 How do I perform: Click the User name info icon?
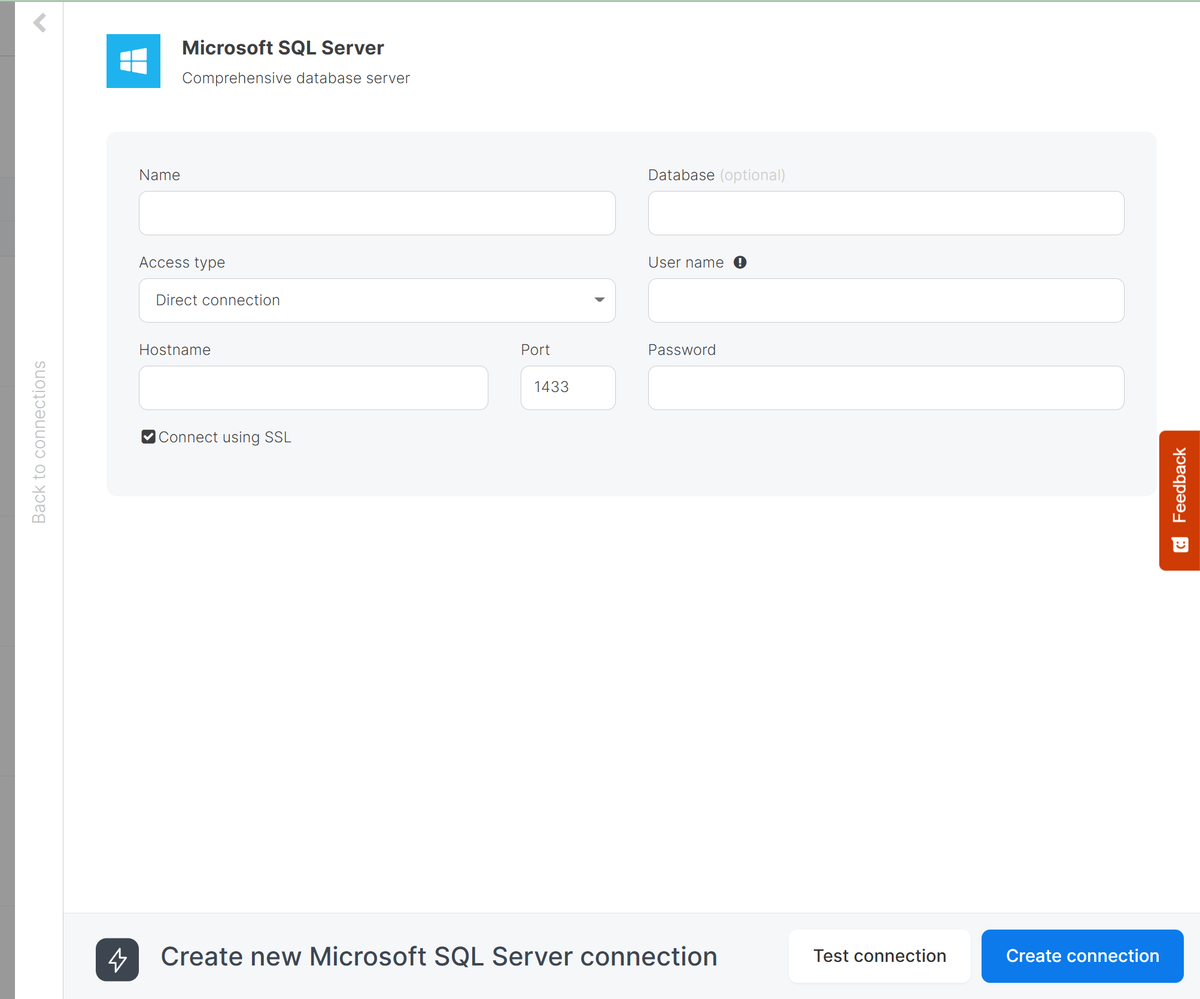coord(740,262)
